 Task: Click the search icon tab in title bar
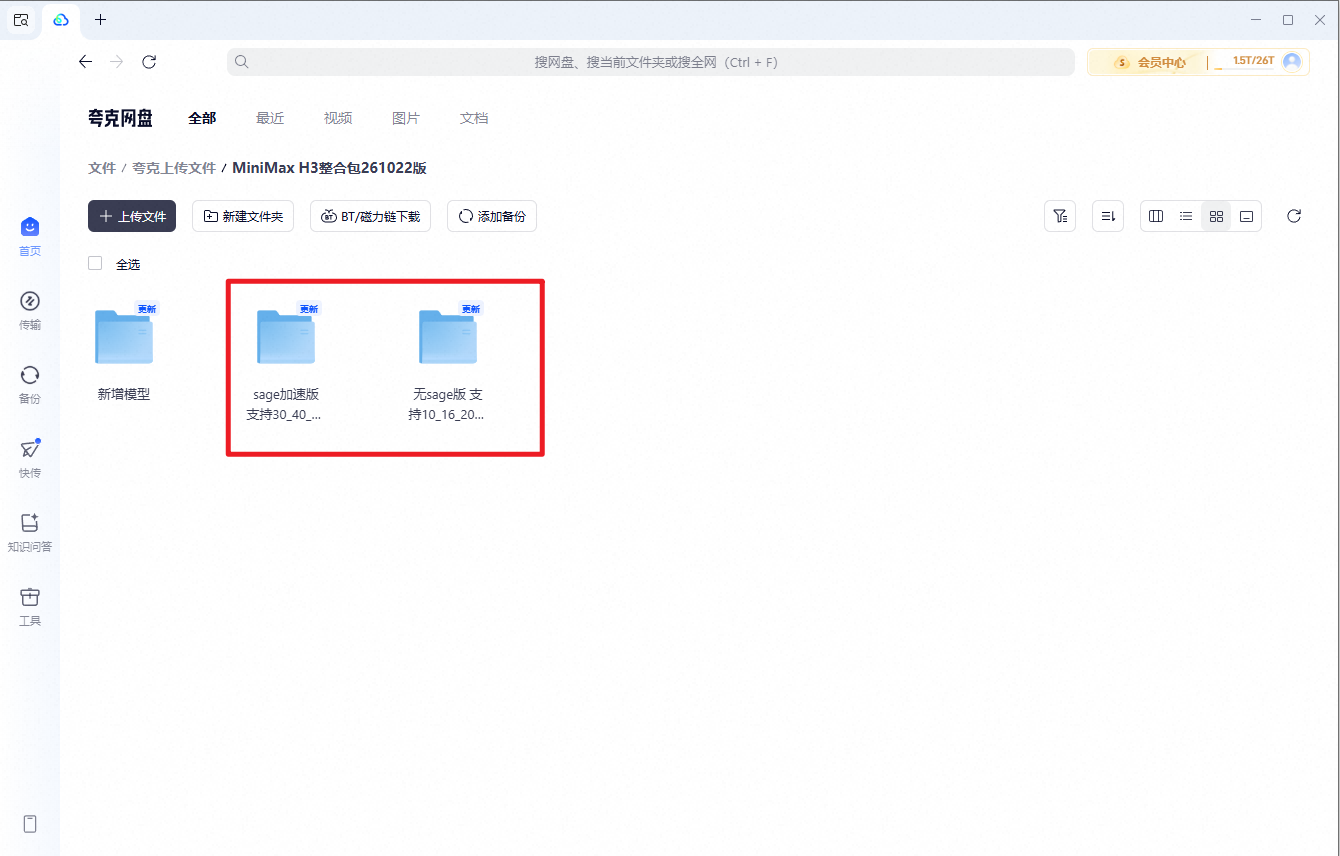(x=21, y=20)
